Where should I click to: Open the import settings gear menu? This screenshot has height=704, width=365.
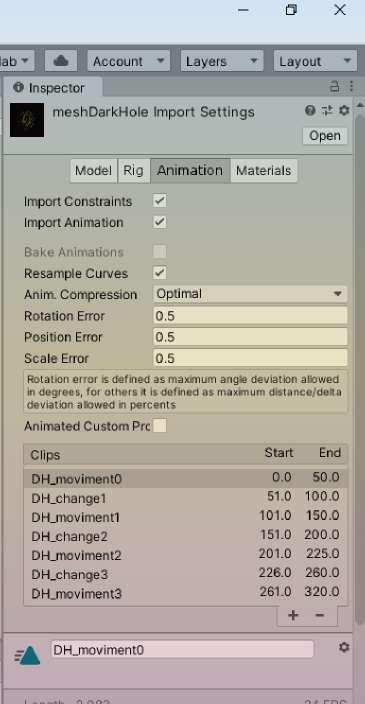tap(344, 110)
